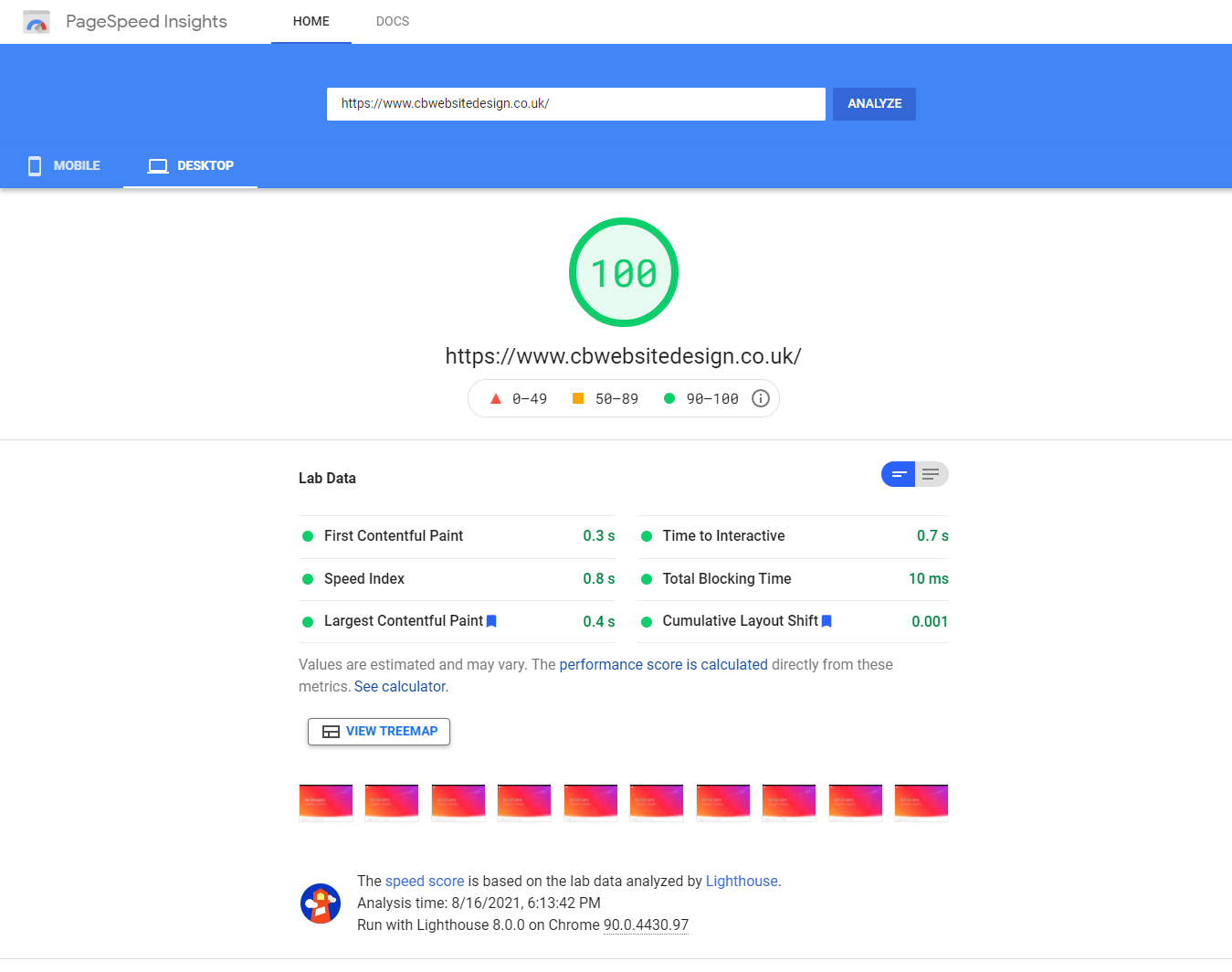Screen dimensions: 1232x972
Task: Click the green circle 90–100 legend icon
Action: tap(669, 398)
